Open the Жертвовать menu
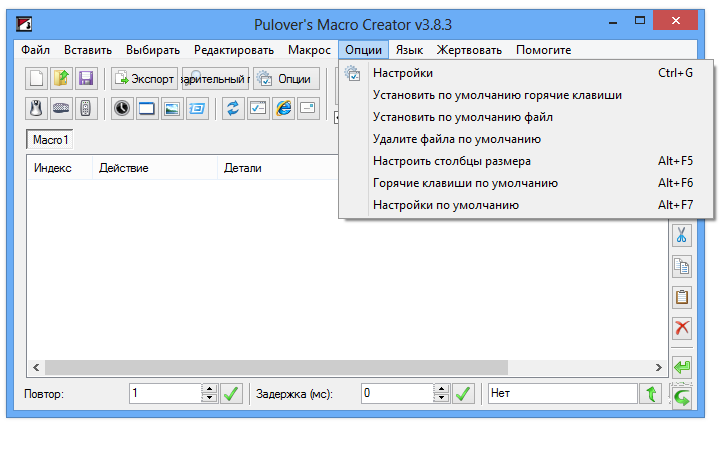Image resolution: width=728 pixels, height=454 pixels. pos(469,50)
